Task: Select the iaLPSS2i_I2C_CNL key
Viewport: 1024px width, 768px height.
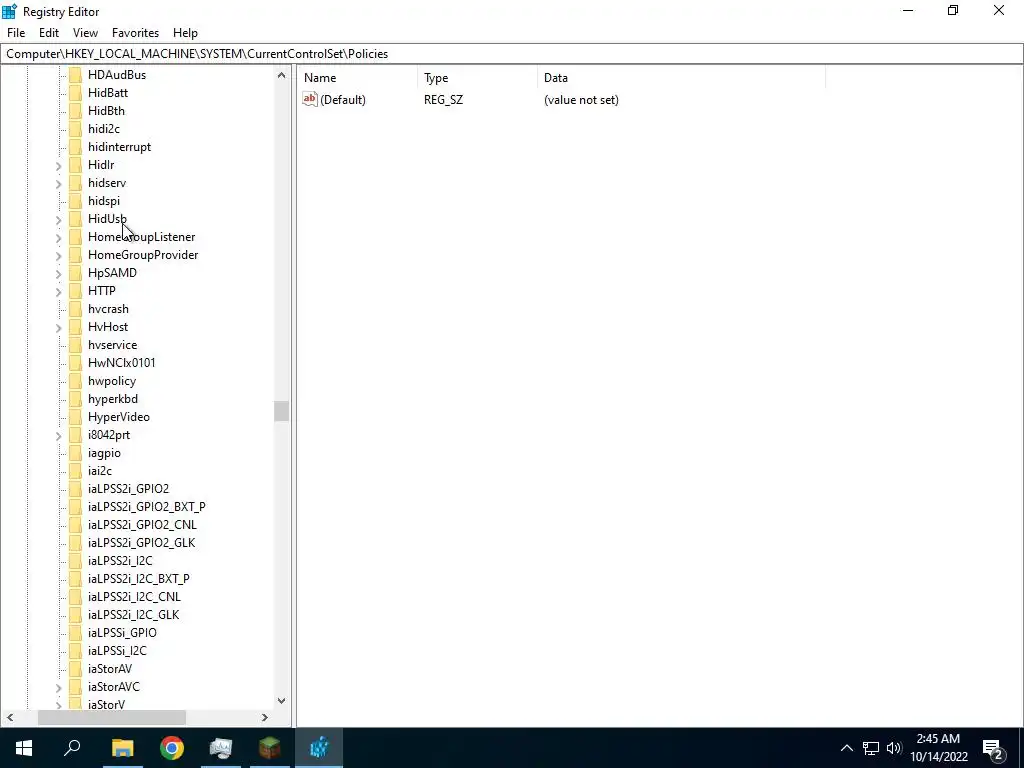Action: click(134, 596)
